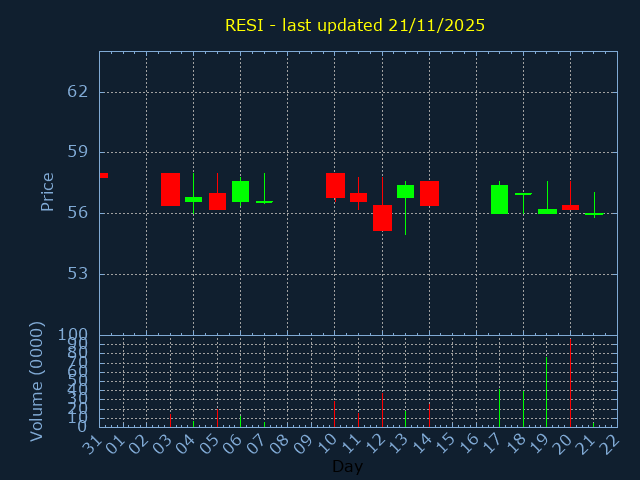Select the green candlestick on day 06

click(x=240, y=191)
